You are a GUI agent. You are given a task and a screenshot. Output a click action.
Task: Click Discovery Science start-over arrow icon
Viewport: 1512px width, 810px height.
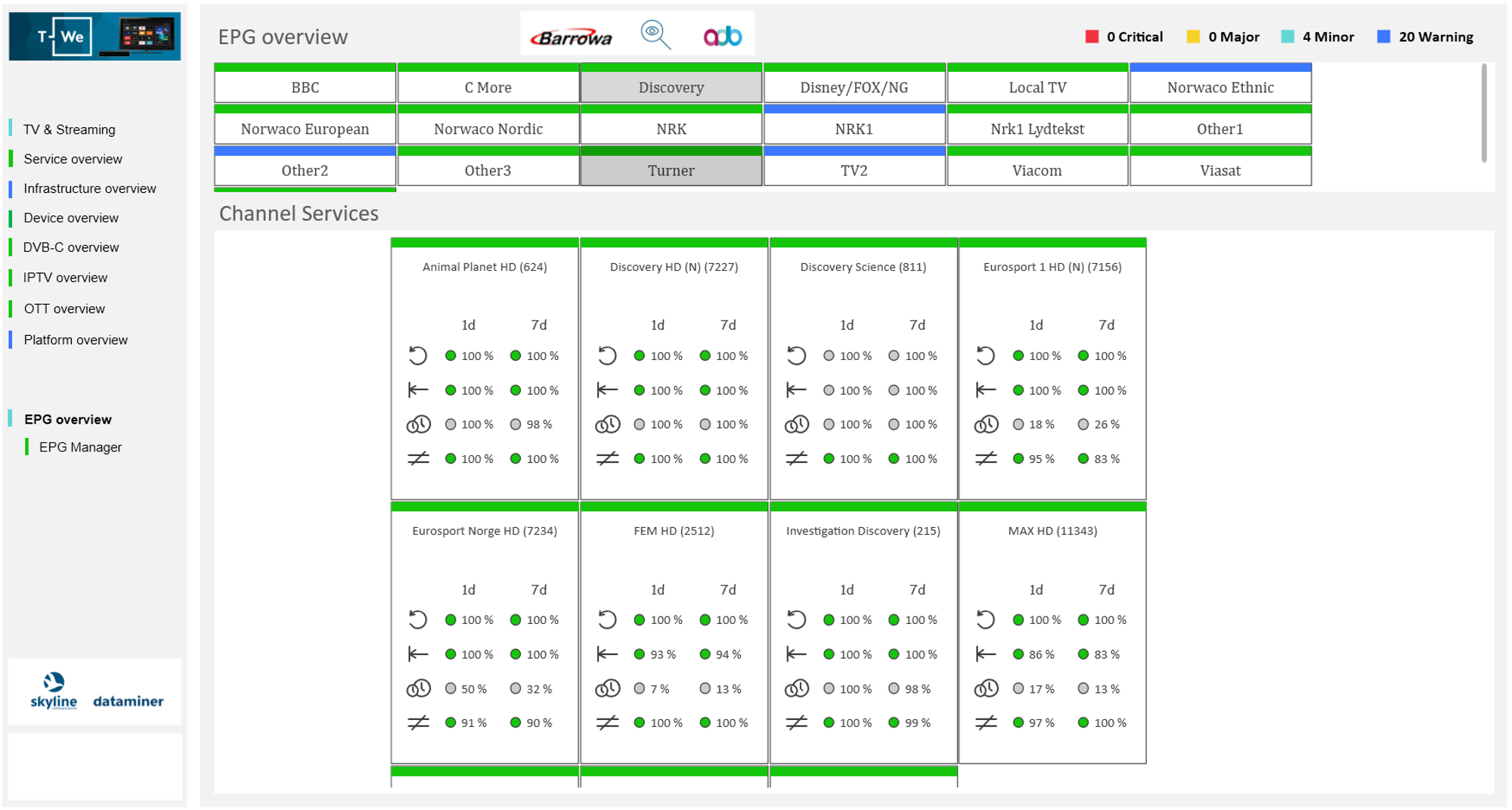coord(796,390)
